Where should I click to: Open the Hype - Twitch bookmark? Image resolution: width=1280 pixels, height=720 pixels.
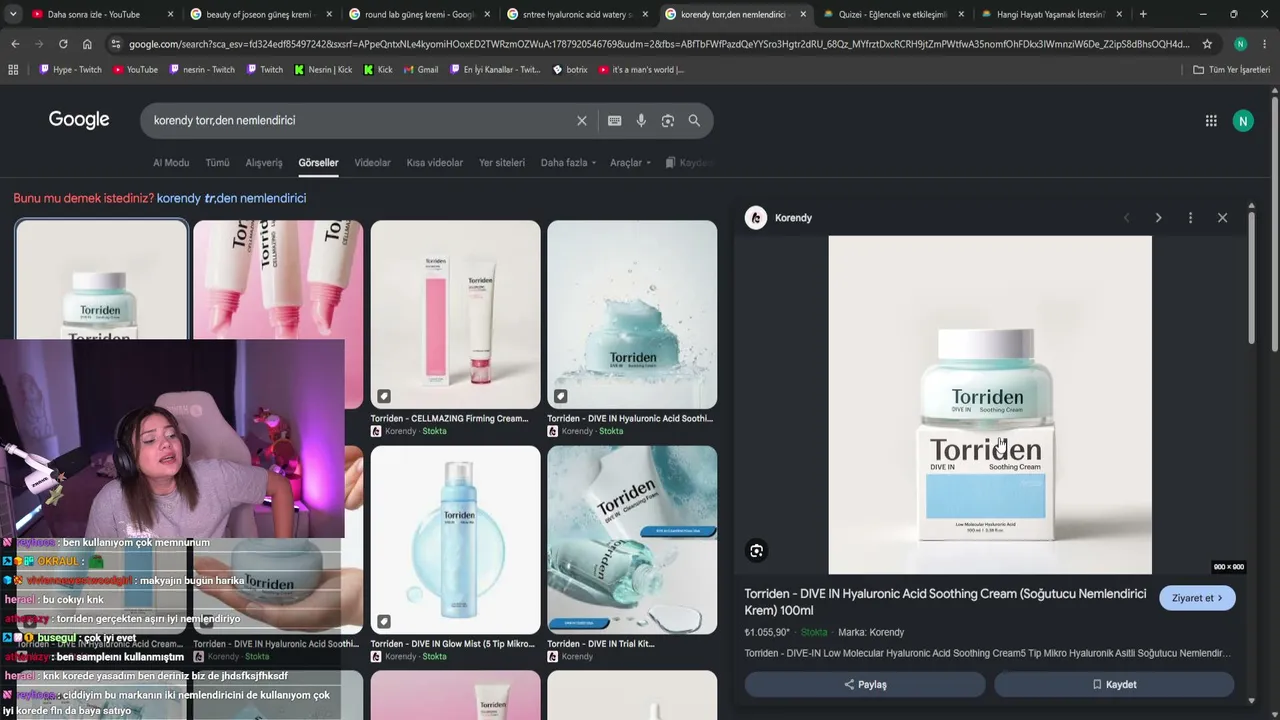(70, 70)
